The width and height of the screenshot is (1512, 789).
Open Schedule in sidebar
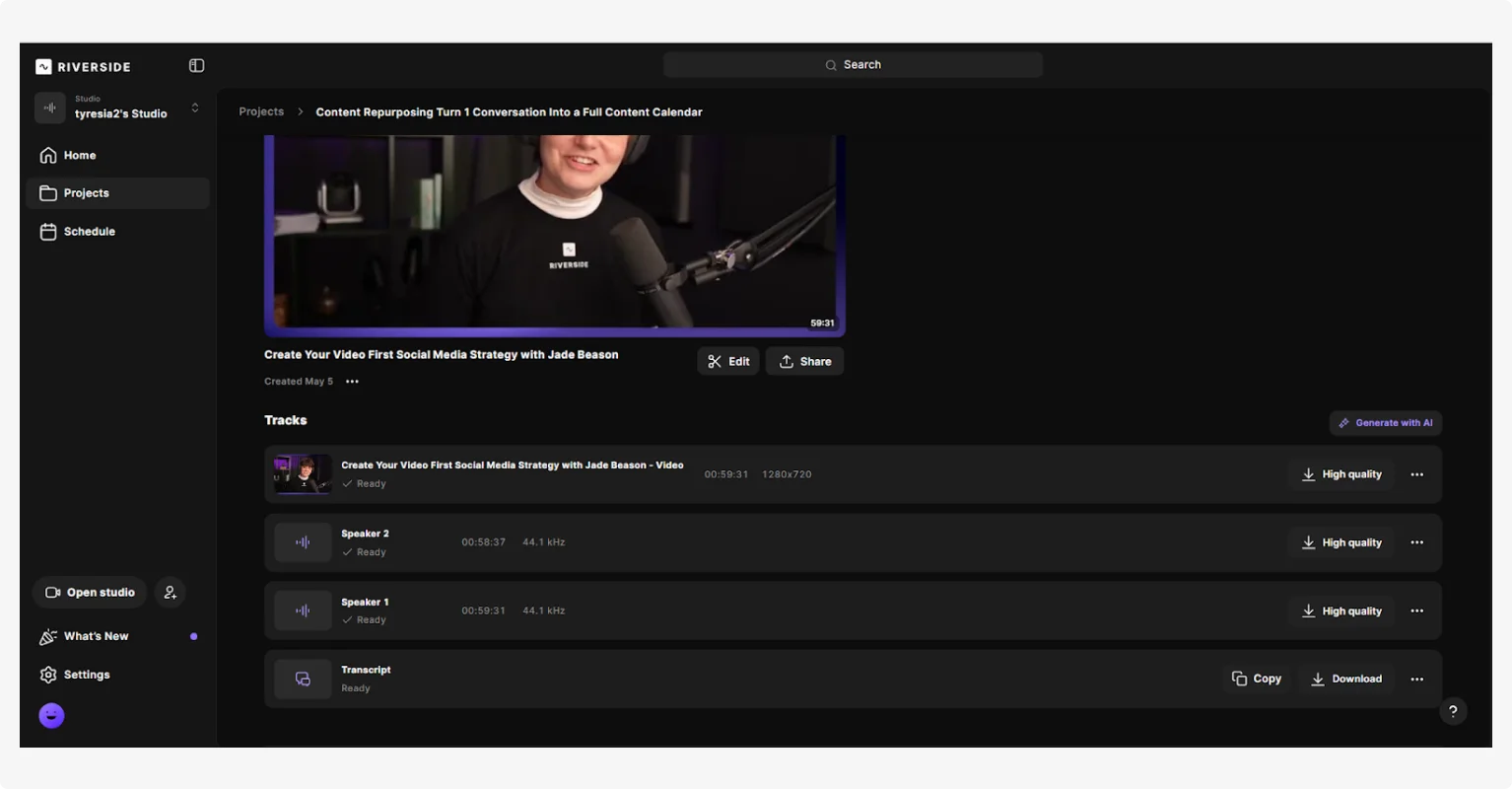(x=118, y=232)
